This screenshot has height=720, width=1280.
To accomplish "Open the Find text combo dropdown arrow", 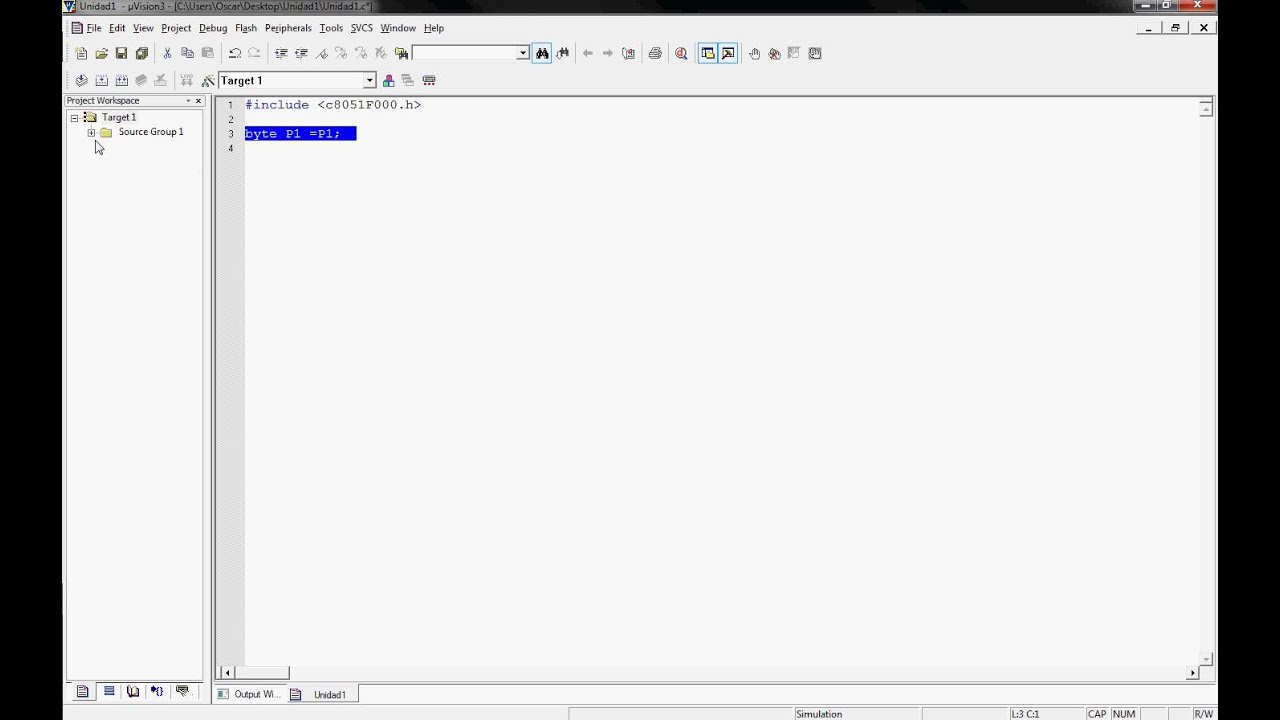I will (x=522, y=53).
